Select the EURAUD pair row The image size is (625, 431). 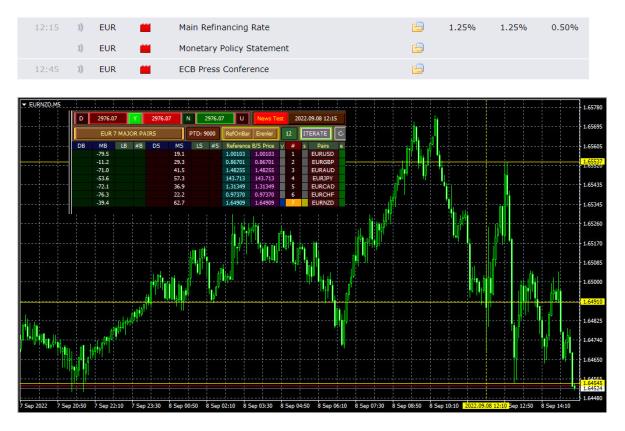[323, 170]
